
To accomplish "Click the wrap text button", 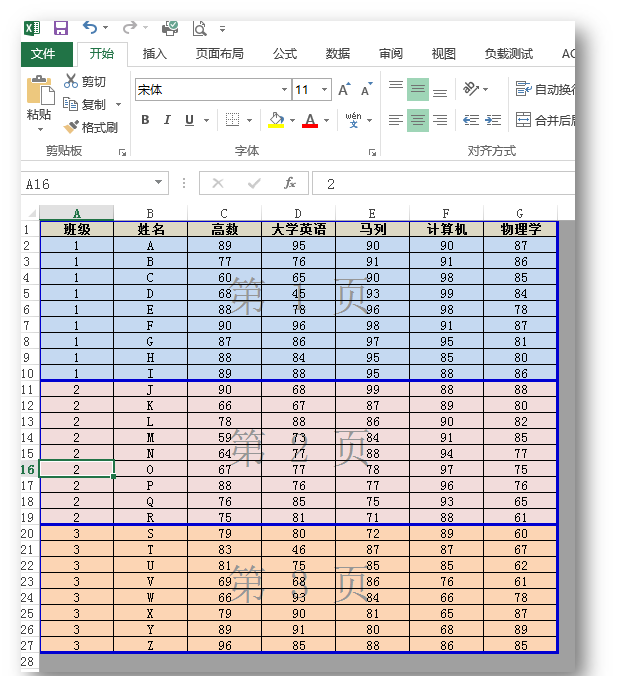I will pos(545,89).
